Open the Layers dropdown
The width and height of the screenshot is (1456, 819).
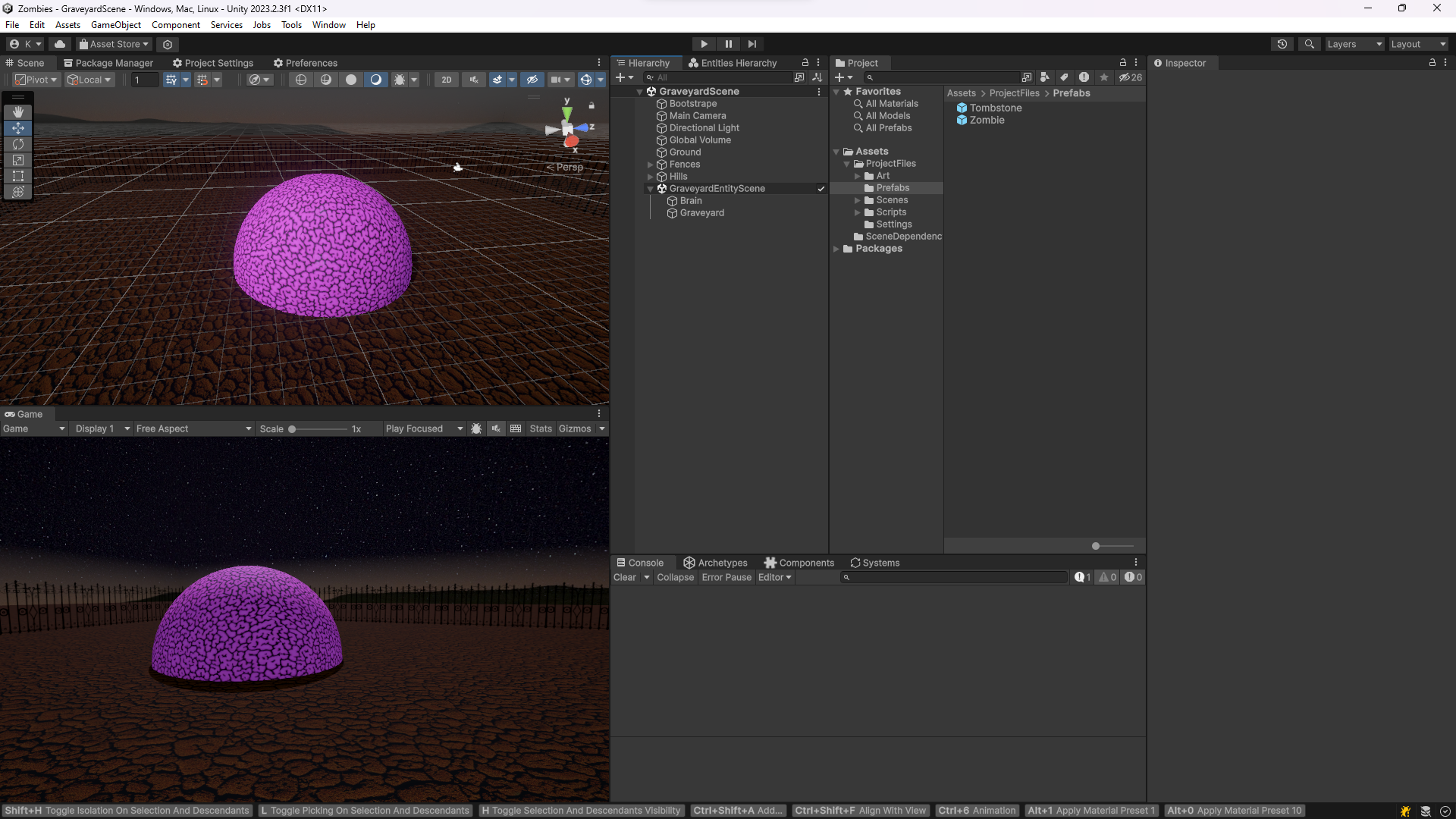tap(1354, 44)
